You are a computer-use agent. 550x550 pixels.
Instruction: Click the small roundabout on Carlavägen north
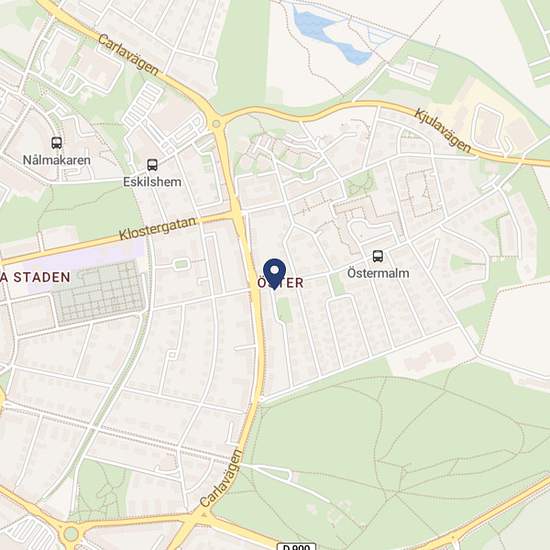pyautogui.click(x=216, y=124)
